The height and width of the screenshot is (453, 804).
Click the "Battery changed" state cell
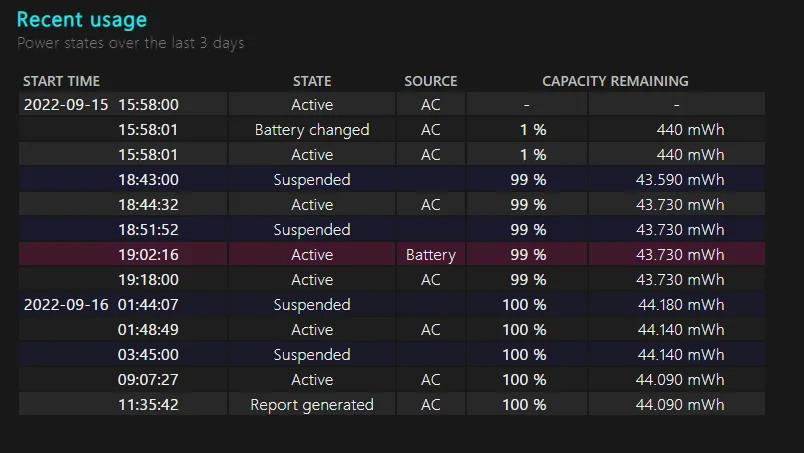pos(312,130)
